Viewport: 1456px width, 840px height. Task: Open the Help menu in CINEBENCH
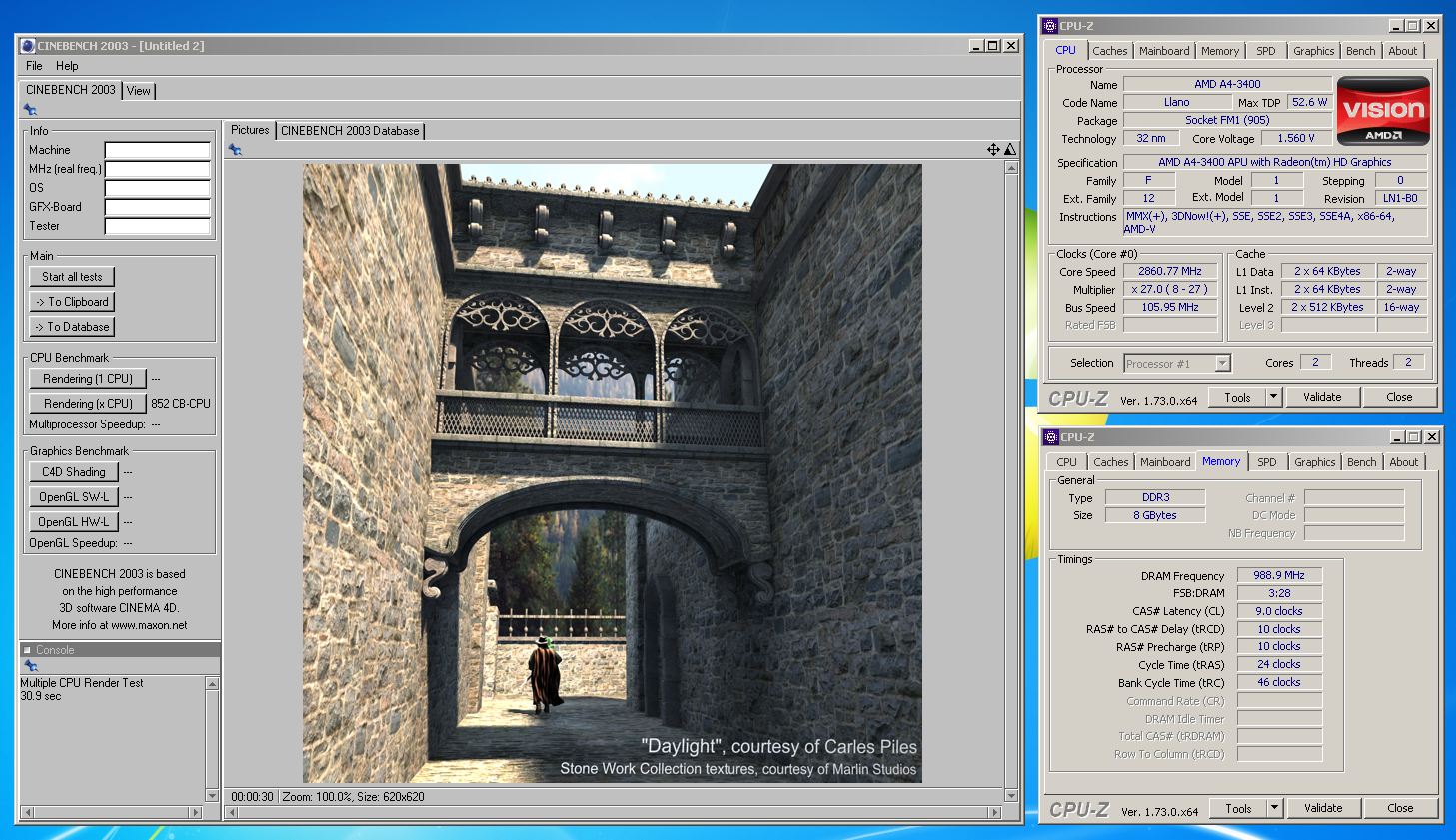[67, 66]
